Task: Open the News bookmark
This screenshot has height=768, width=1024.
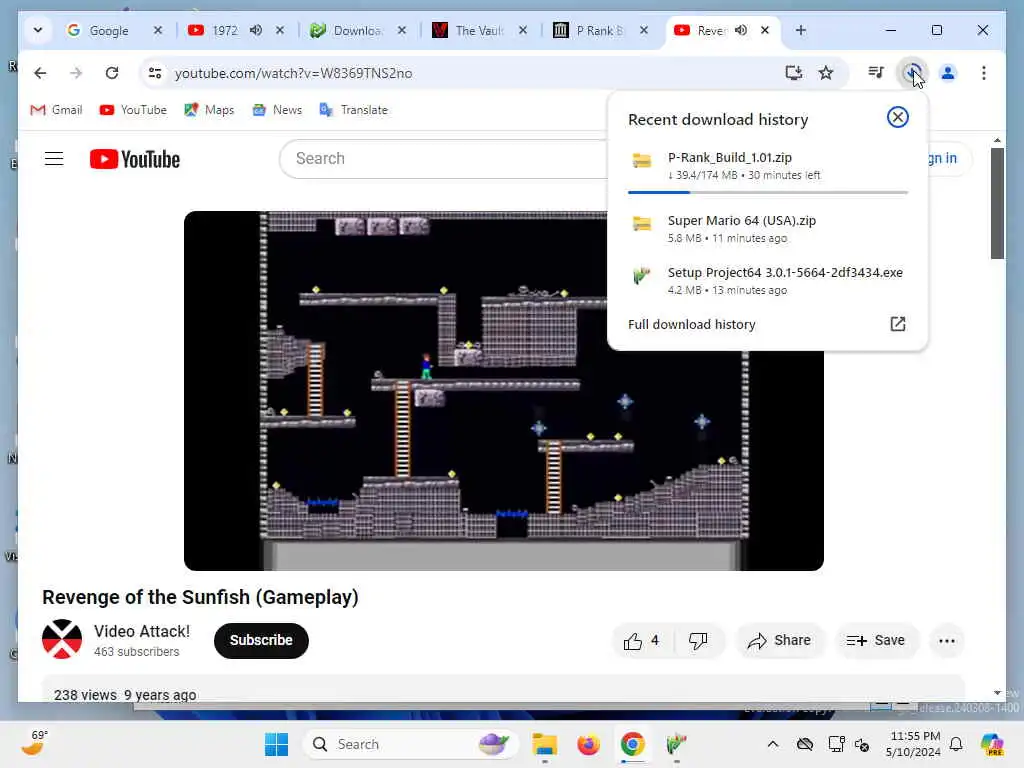Action: pyautogui.click(x=278, y=110)
